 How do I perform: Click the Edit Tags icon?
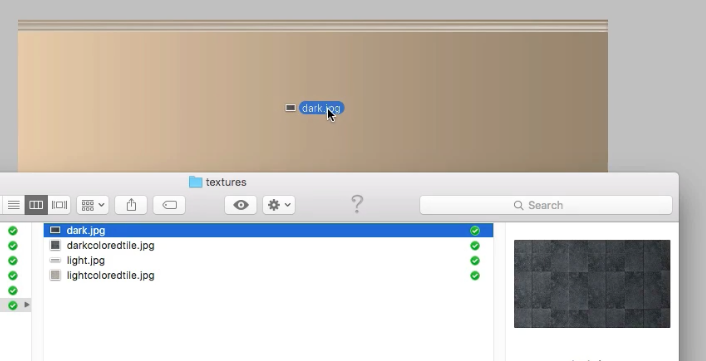169,205
